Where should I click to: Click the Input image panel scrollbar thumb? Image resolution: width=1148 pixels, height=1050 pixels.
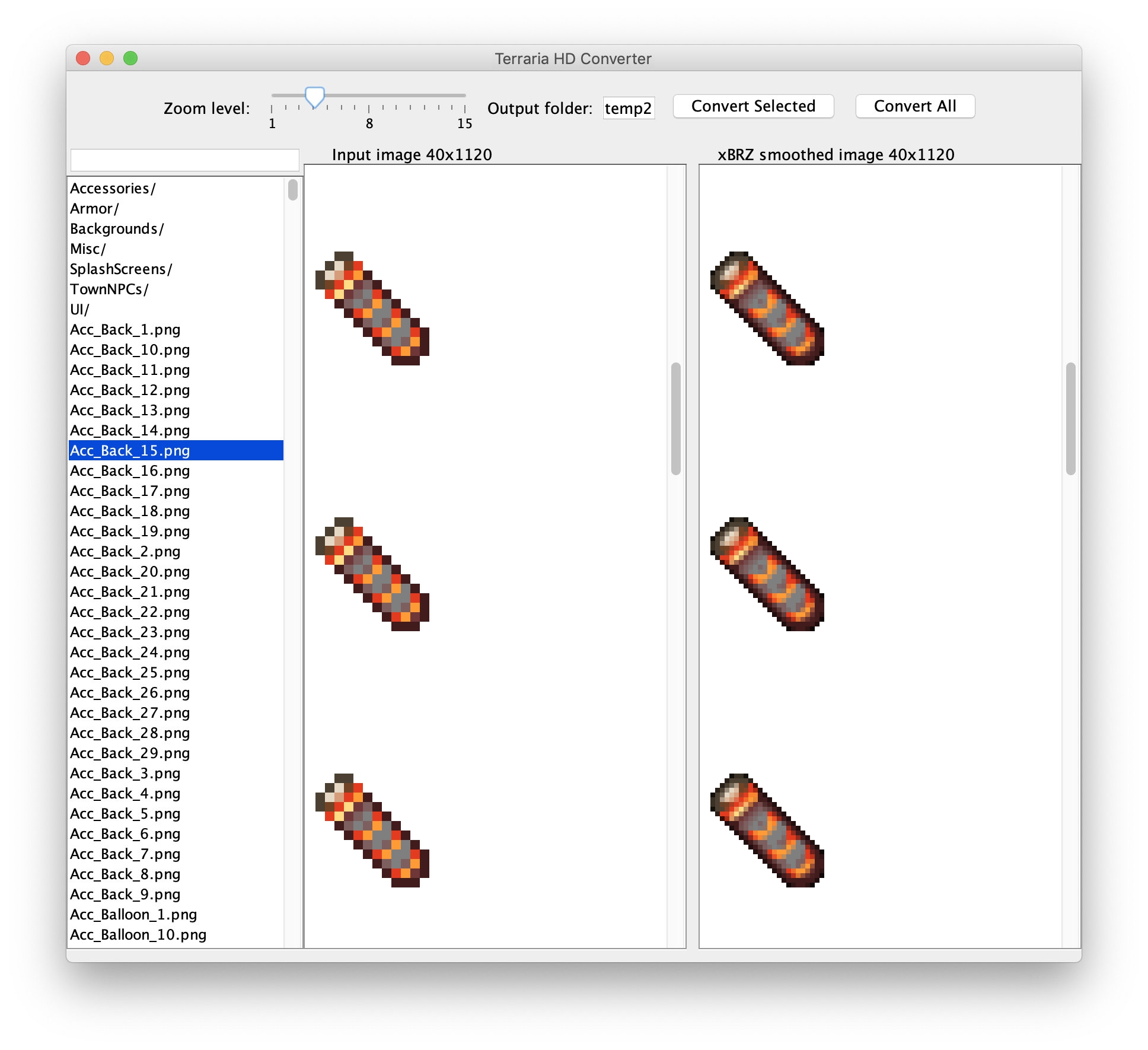click(676, 419)
